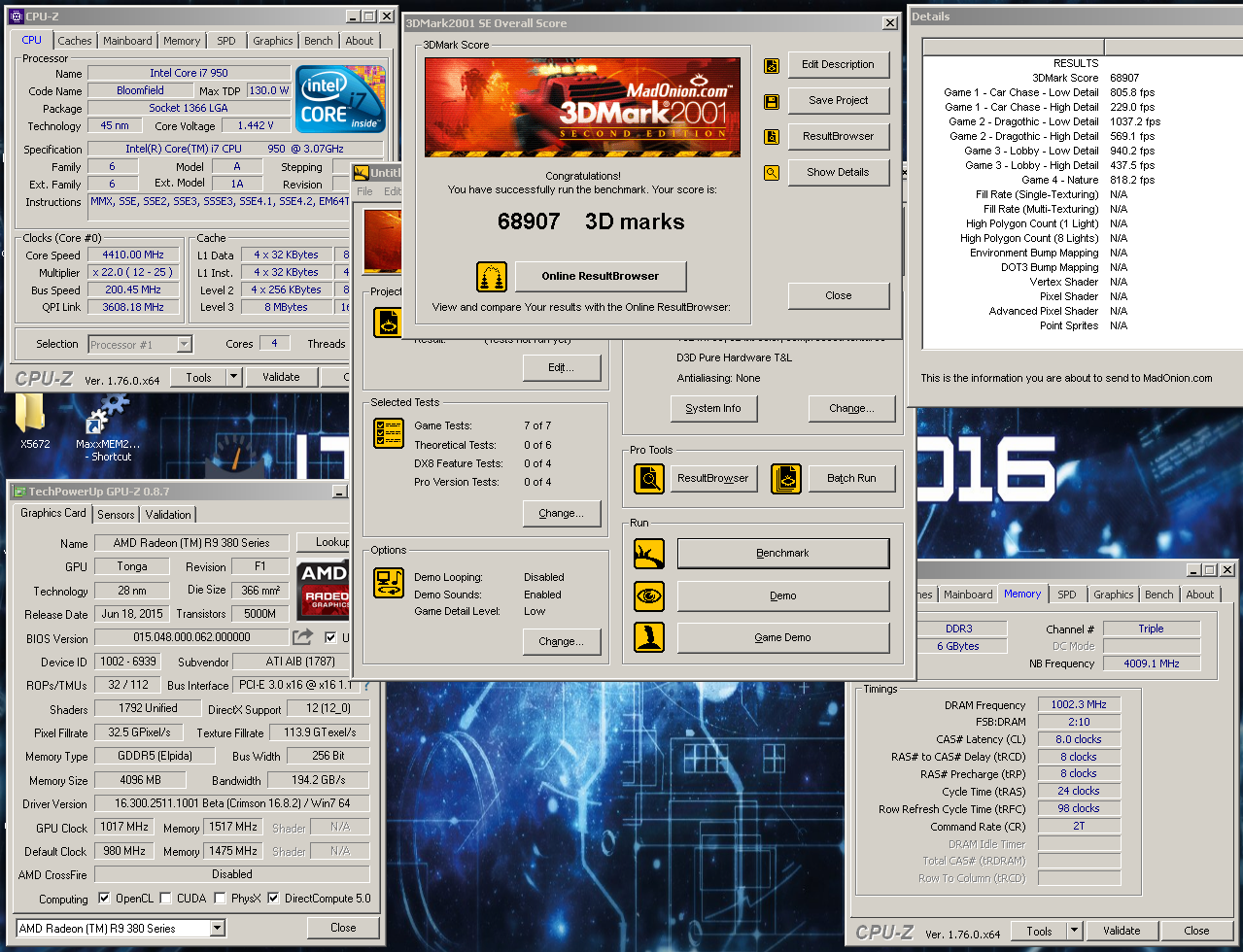The height and width of the screenshot is (952, 1243).
Task: Open the Memory tab in top CPU-Z window
Action: tap(182, 41)
